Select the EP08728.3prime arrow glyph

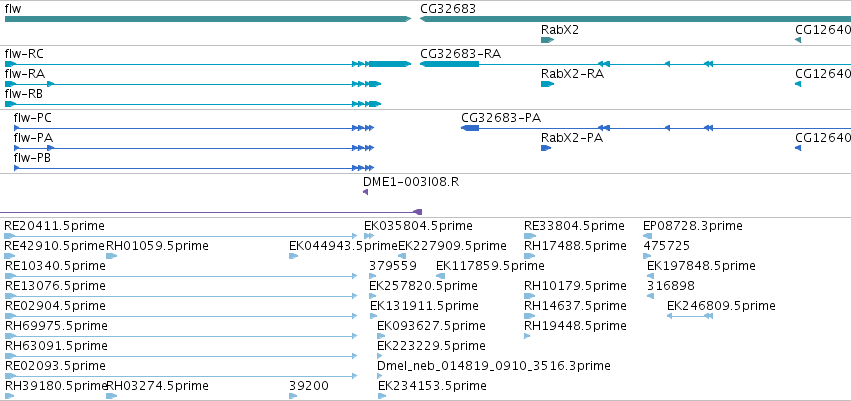[647, 236]
